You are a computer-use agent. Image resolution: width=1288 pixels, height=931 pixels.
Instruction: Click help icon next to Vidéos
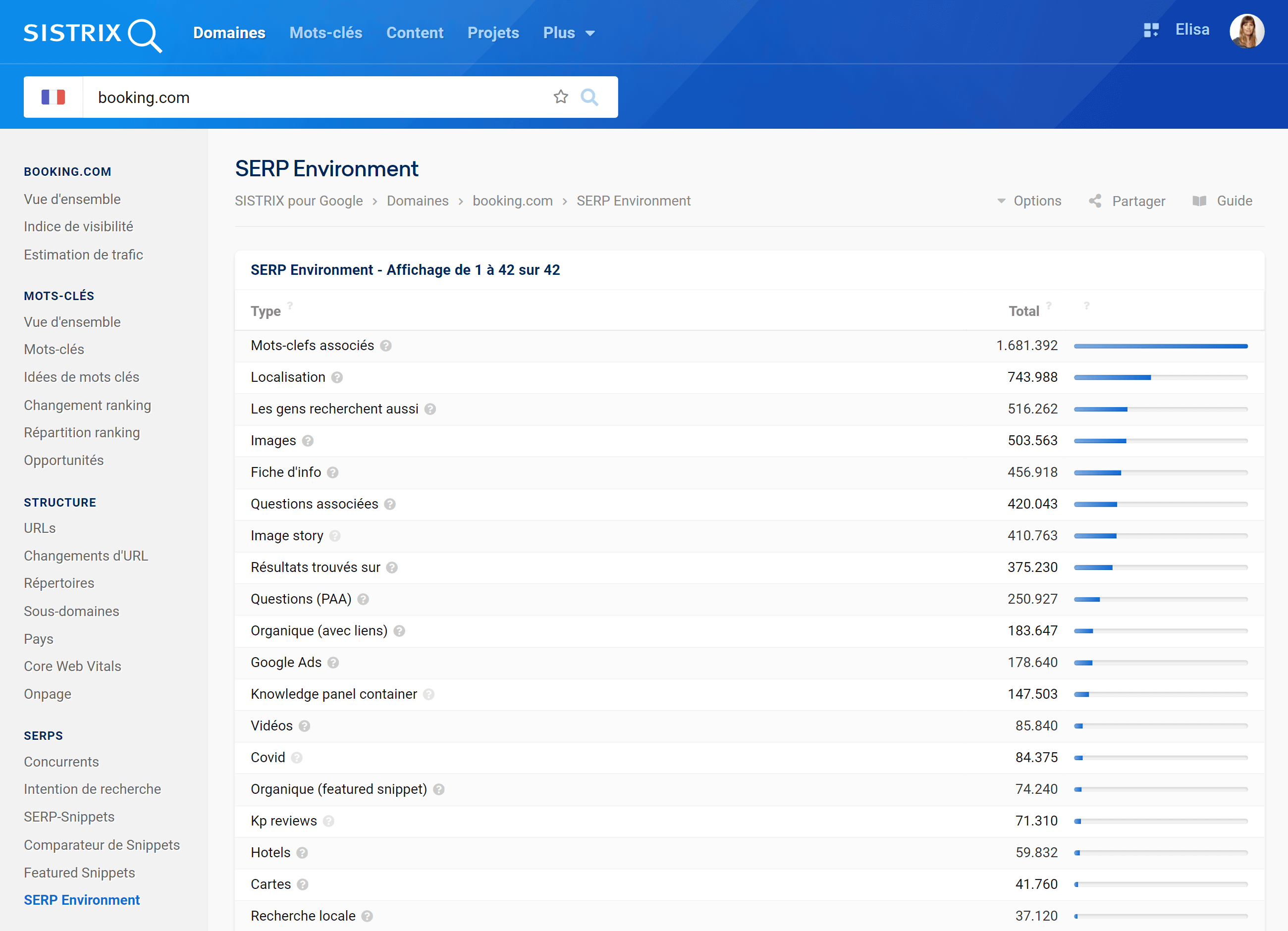click(x=304, y=726)
